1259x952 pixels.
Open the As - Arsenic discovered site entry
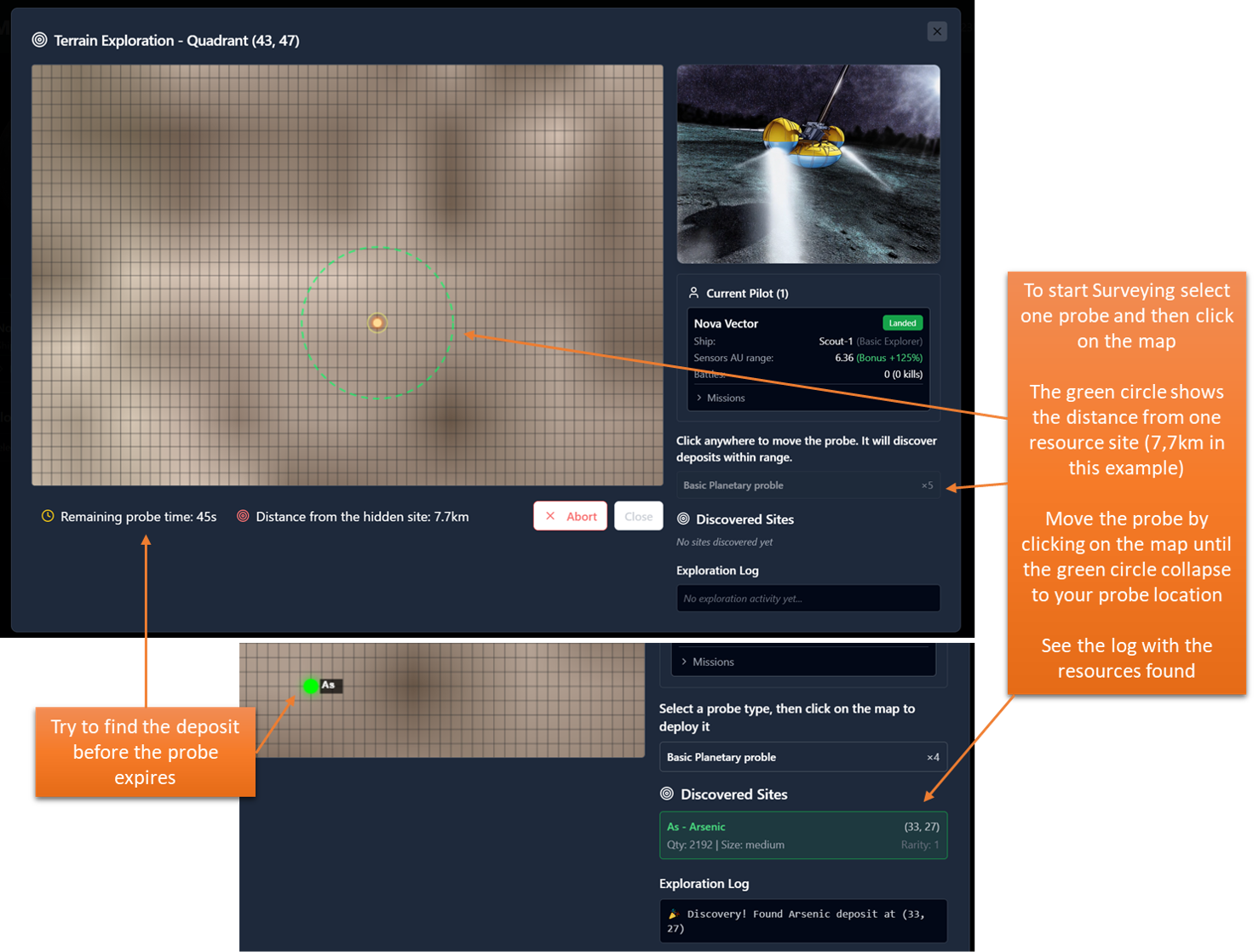click(802, 835)
